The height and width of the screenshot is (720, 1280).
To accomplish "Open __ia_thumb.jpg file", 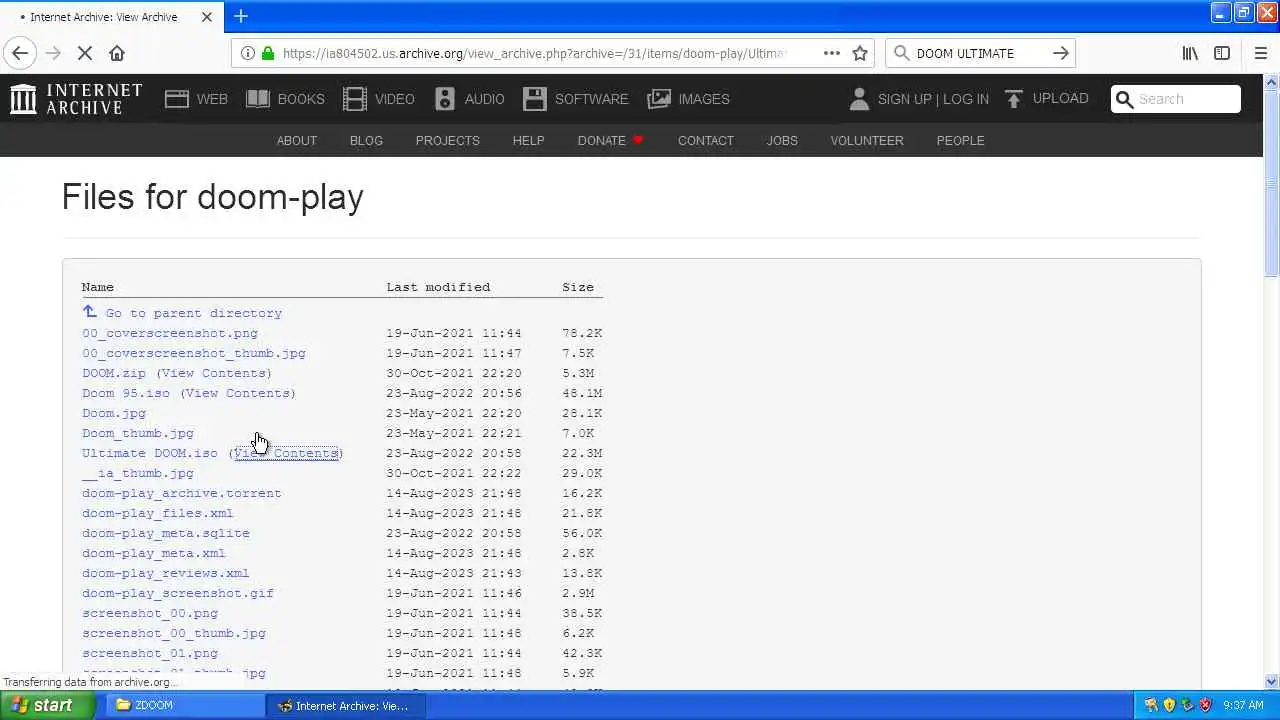I will 138,473.
